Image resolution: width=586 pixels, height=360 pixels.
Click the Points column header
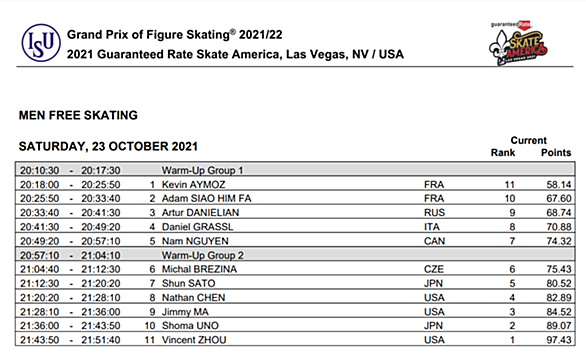(x=556, y=153)
